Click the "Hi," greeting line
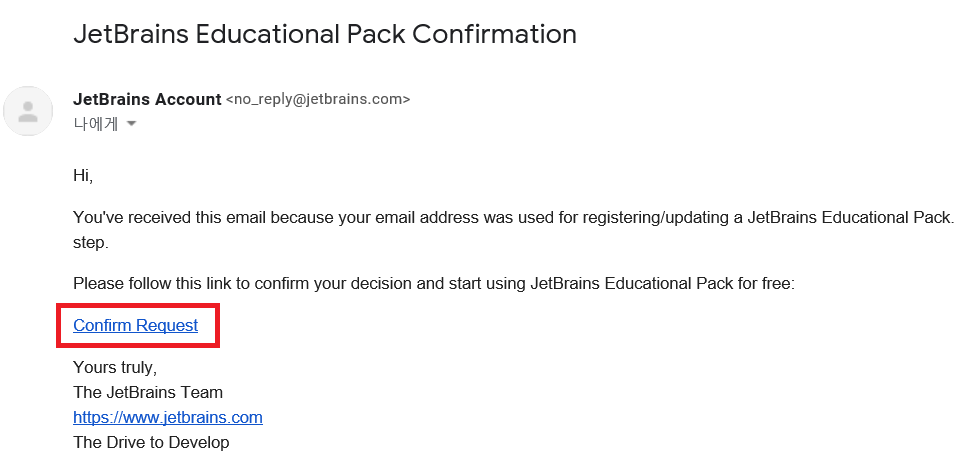This screenshot has width=957, height=470. (83, 175)
